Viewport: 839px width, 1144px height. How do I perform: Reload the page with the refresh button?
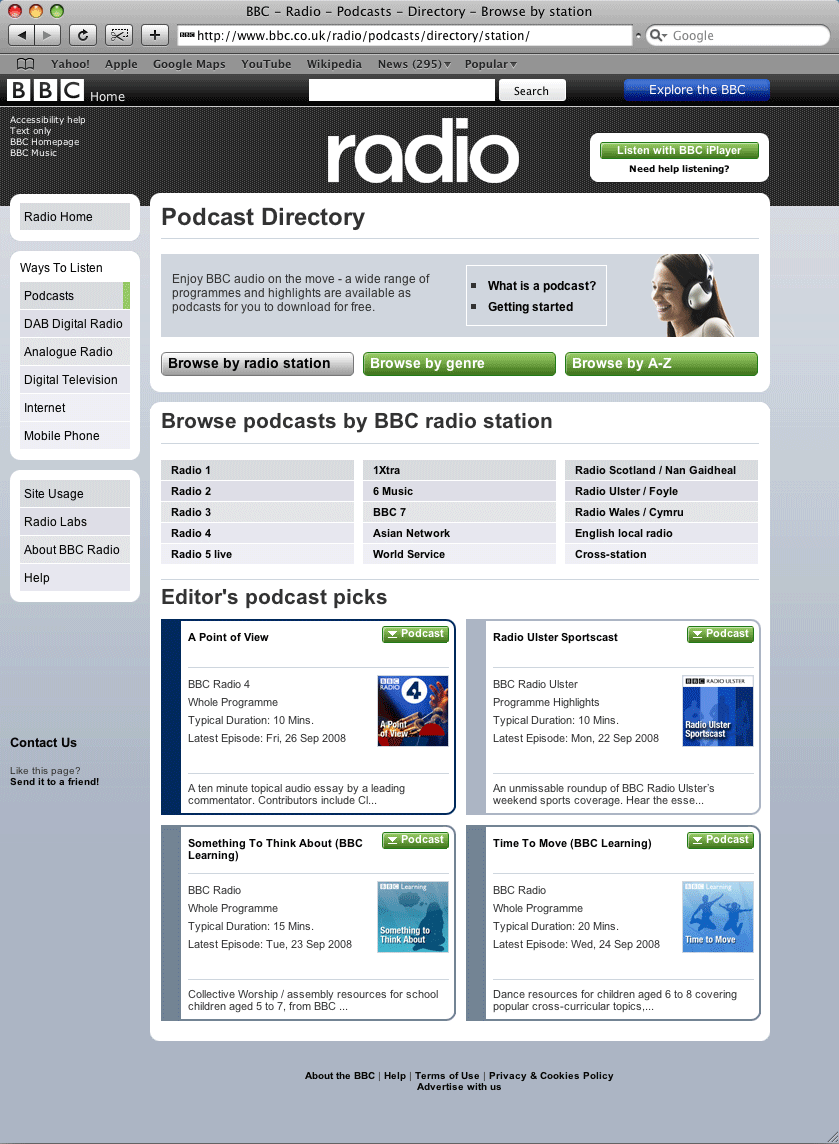pos(82,35)
